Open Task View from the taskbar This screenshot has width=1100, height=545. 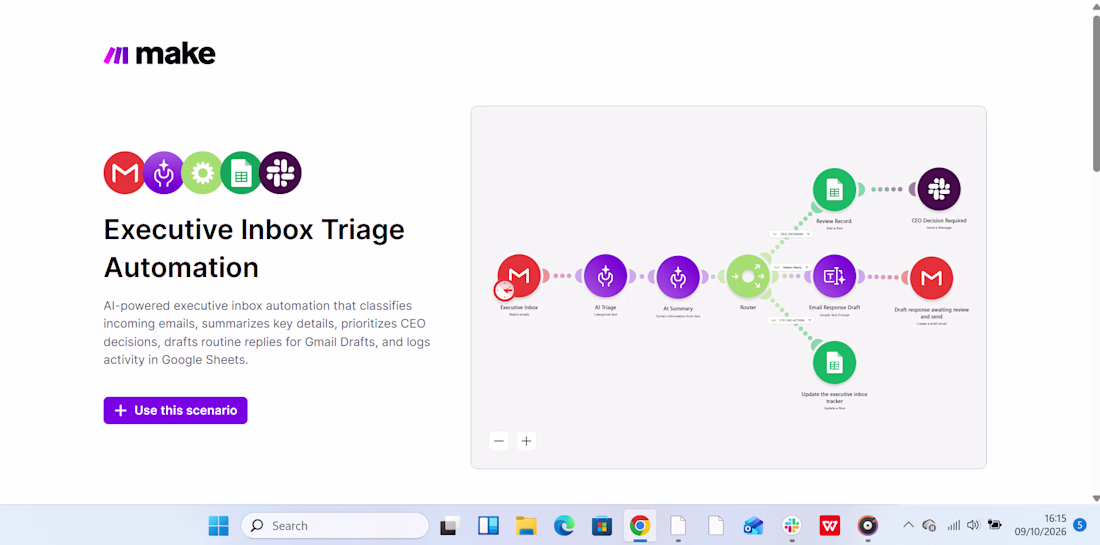[x=450, y=525]
